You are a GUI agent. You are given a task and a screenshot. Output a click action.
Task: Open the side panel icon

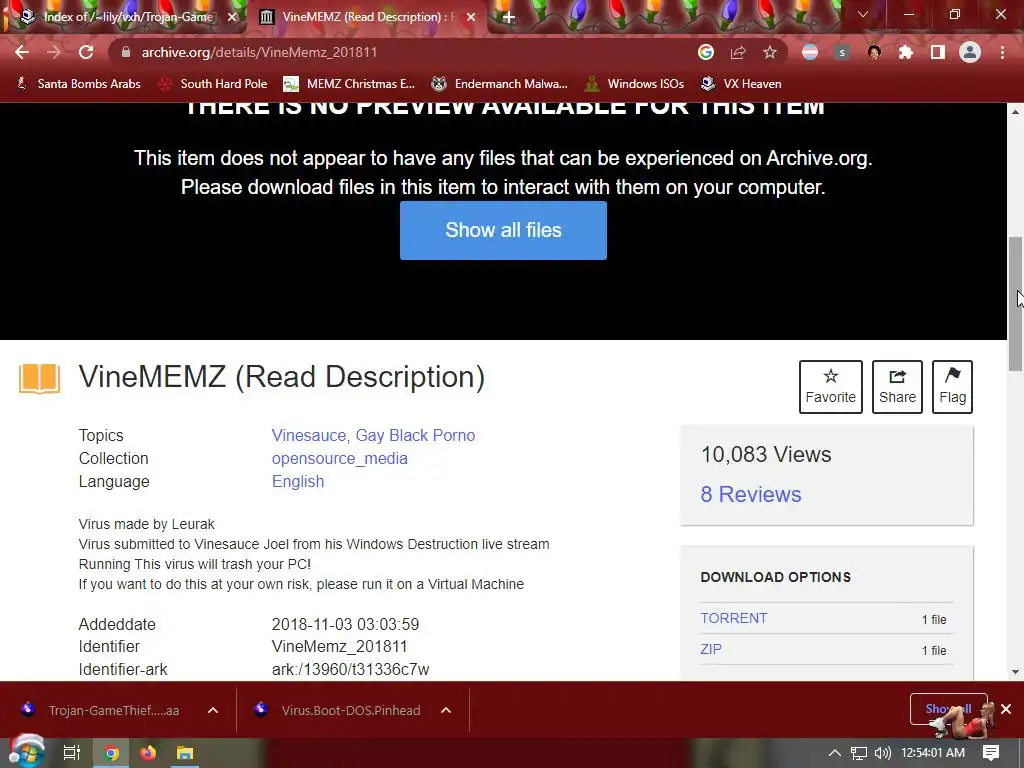(x=938, y=52)
